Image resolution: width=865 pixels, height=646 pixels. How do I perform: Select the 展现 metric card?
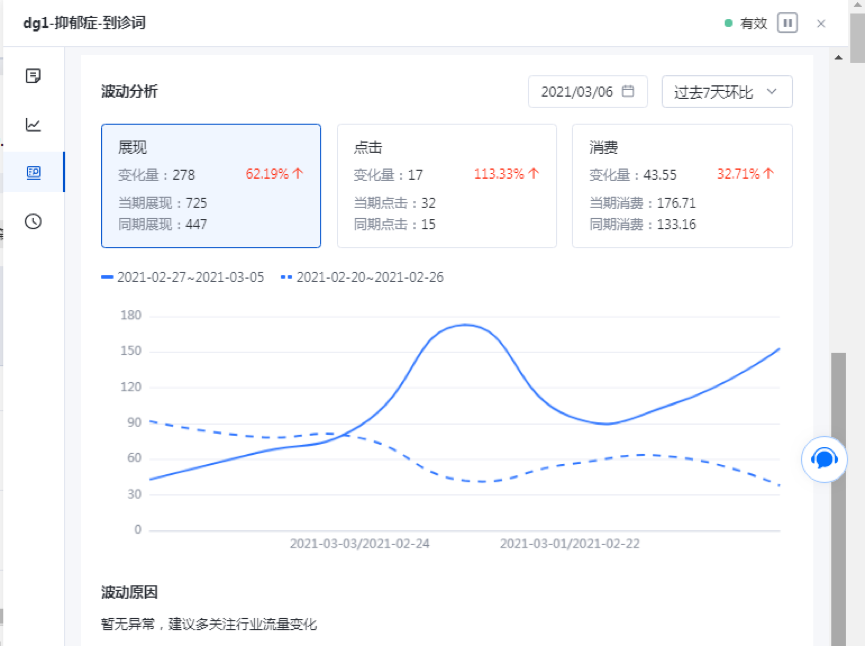point(210,186)
